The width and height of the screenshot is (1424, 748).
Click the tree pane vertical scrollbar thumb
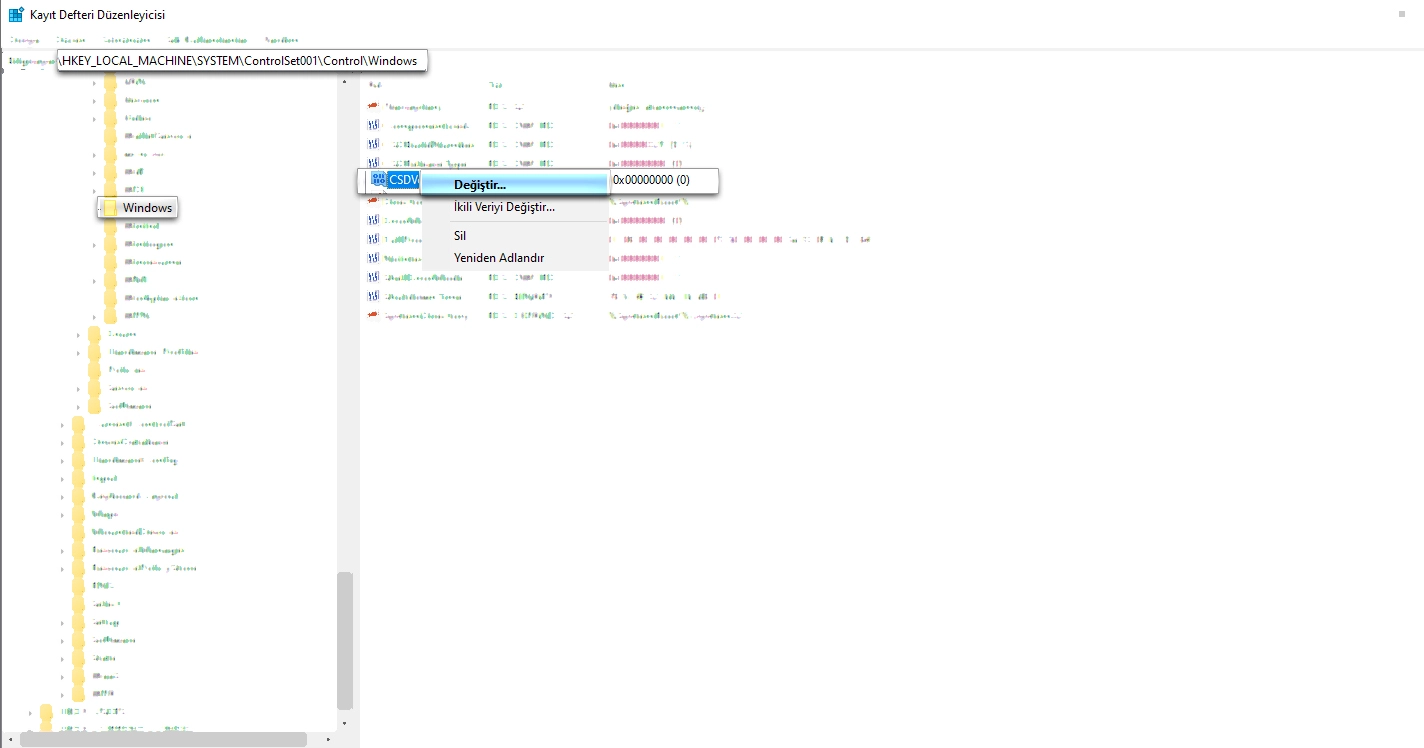[345, 640]
